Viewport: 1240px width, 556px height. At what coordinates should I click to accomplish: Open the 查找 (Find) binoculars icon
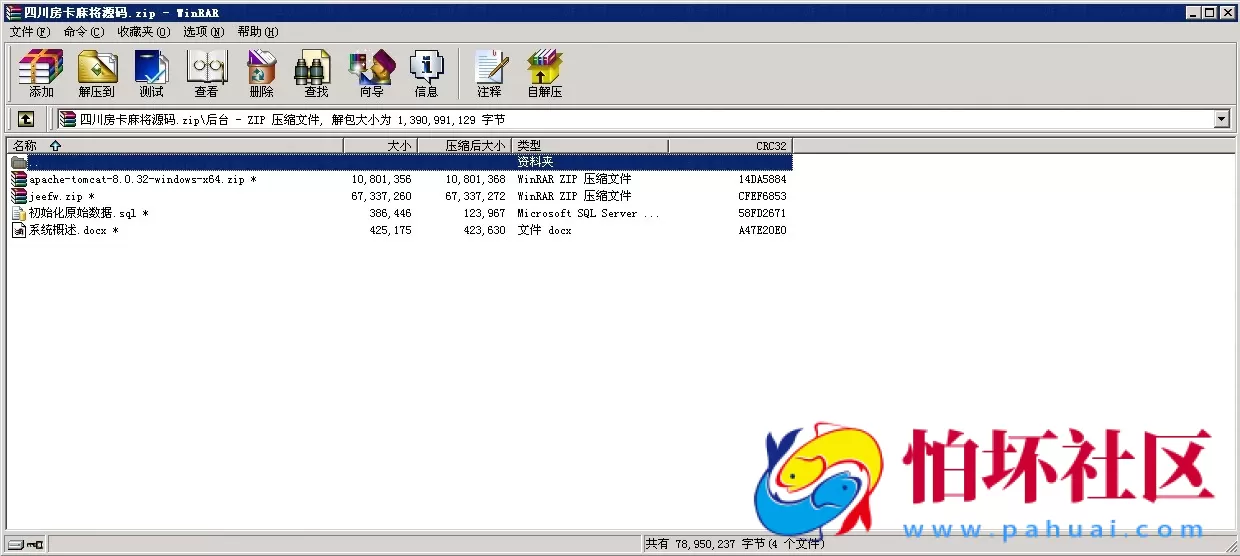point(316,73)
